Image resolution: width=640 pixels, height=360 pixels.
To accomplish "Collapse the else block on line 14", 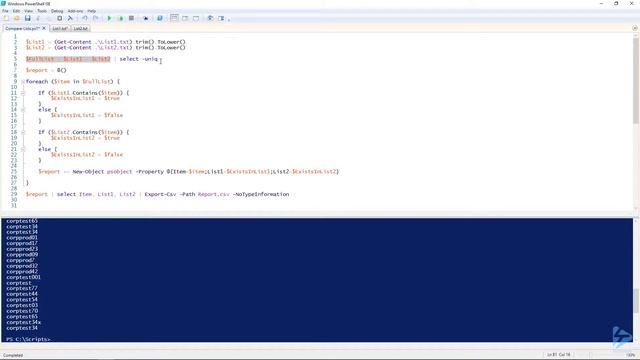I will (23, 110).
